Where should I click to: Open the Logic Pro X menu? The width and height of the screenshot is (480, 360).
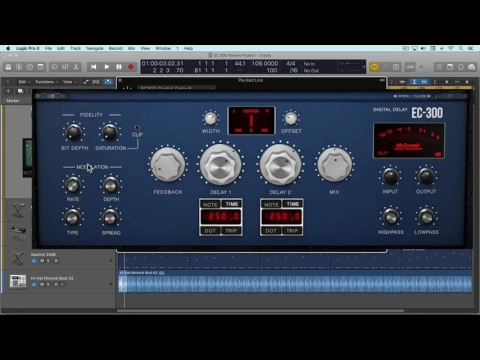tap(28, 48)
